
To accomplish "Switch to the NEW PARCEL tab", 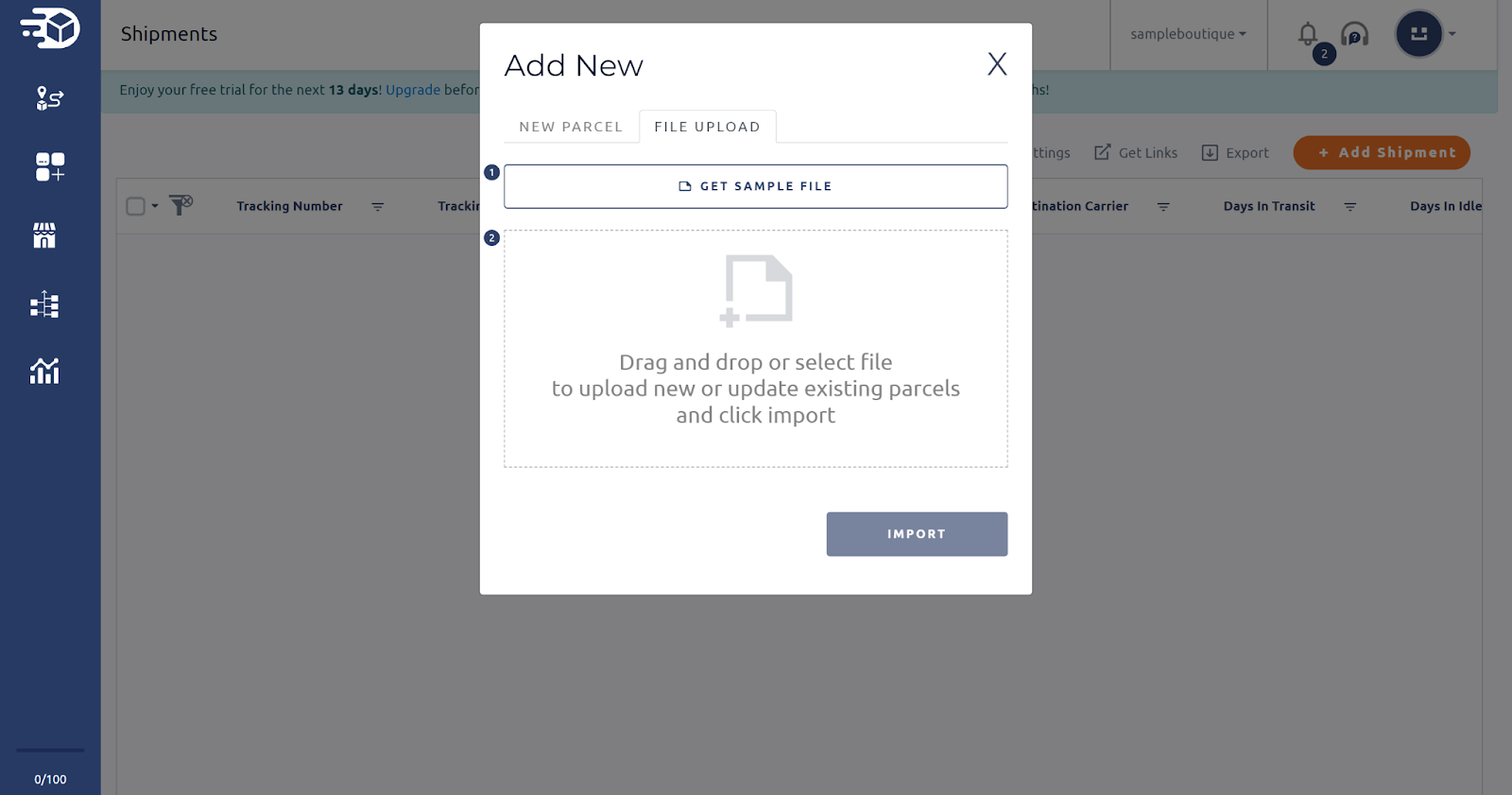I will coord(571,127).
